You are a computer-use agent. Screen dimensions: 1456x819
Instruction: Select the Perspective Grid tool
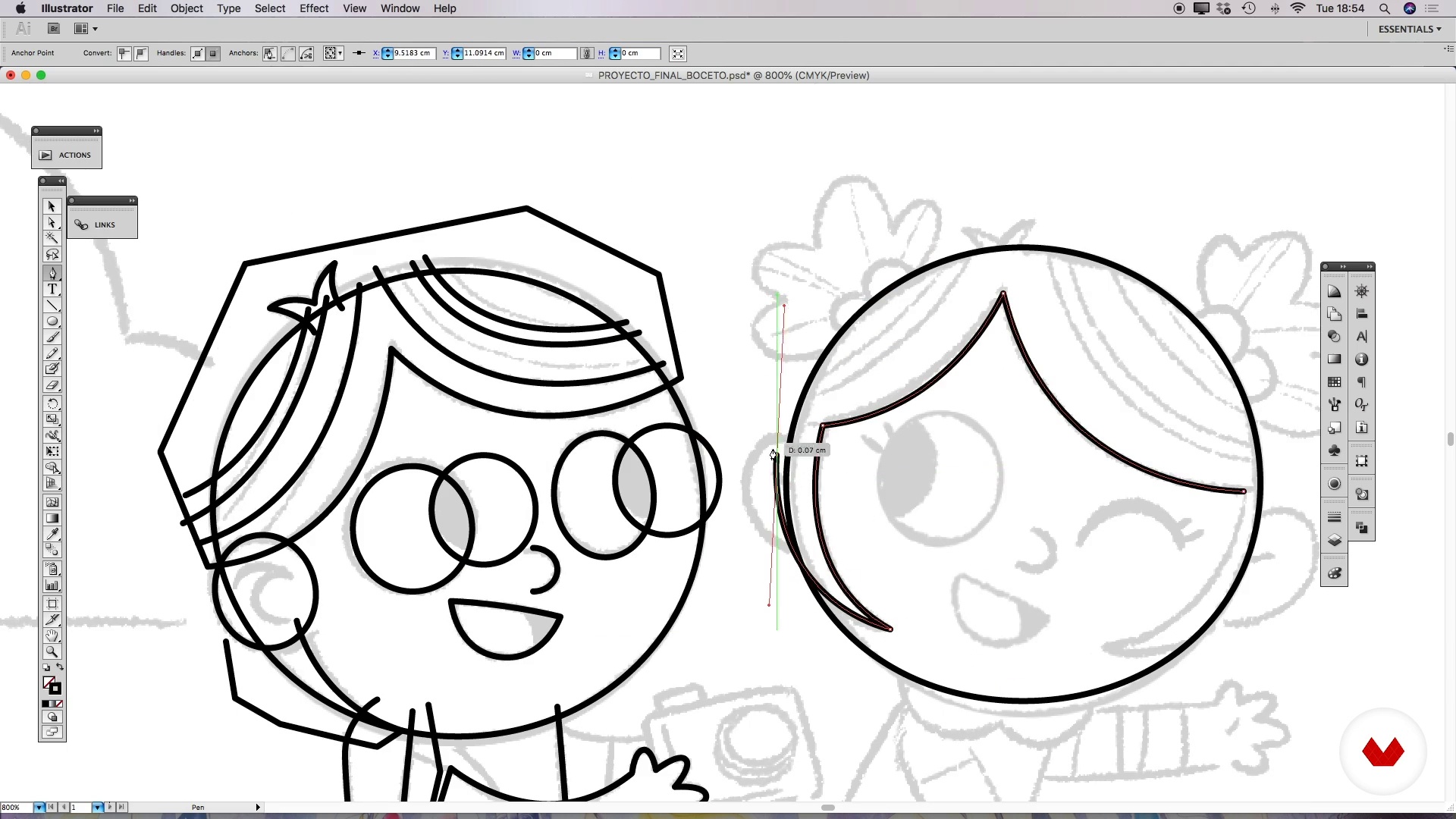(x=52, y=483)
